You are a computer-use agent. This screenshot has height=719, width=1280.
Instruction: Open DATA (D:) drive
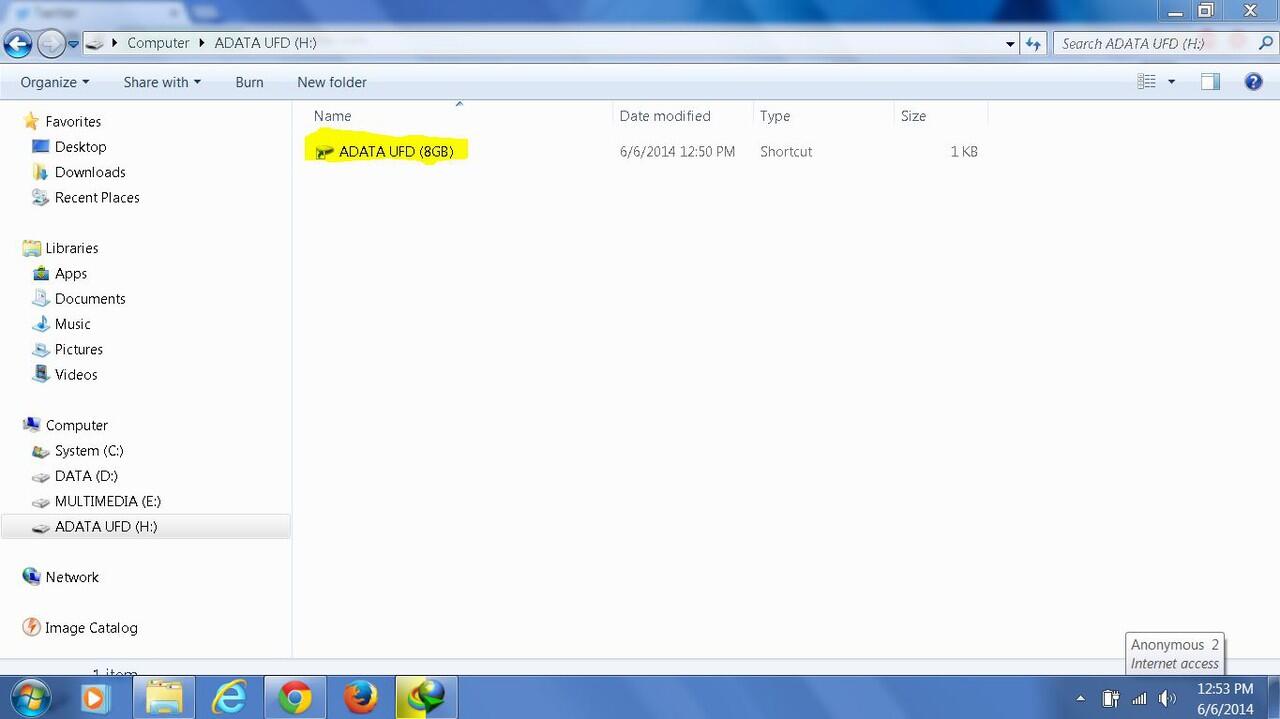point(86,476)
